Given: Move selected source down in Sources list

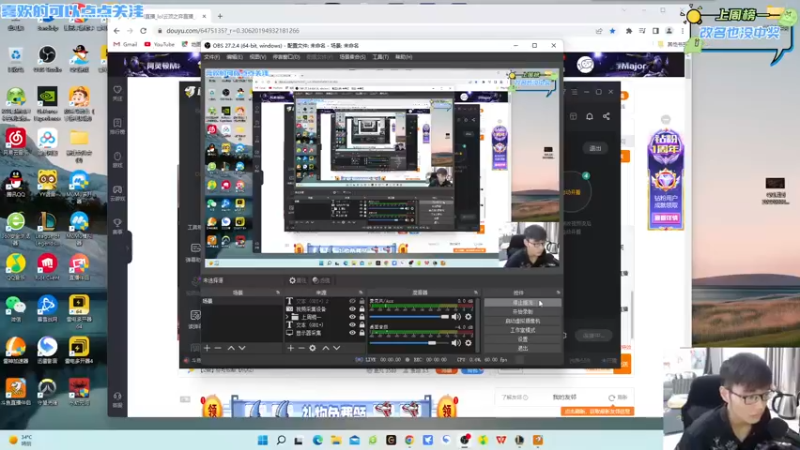Looking at the screenshot, I should (x=337, y=348).
